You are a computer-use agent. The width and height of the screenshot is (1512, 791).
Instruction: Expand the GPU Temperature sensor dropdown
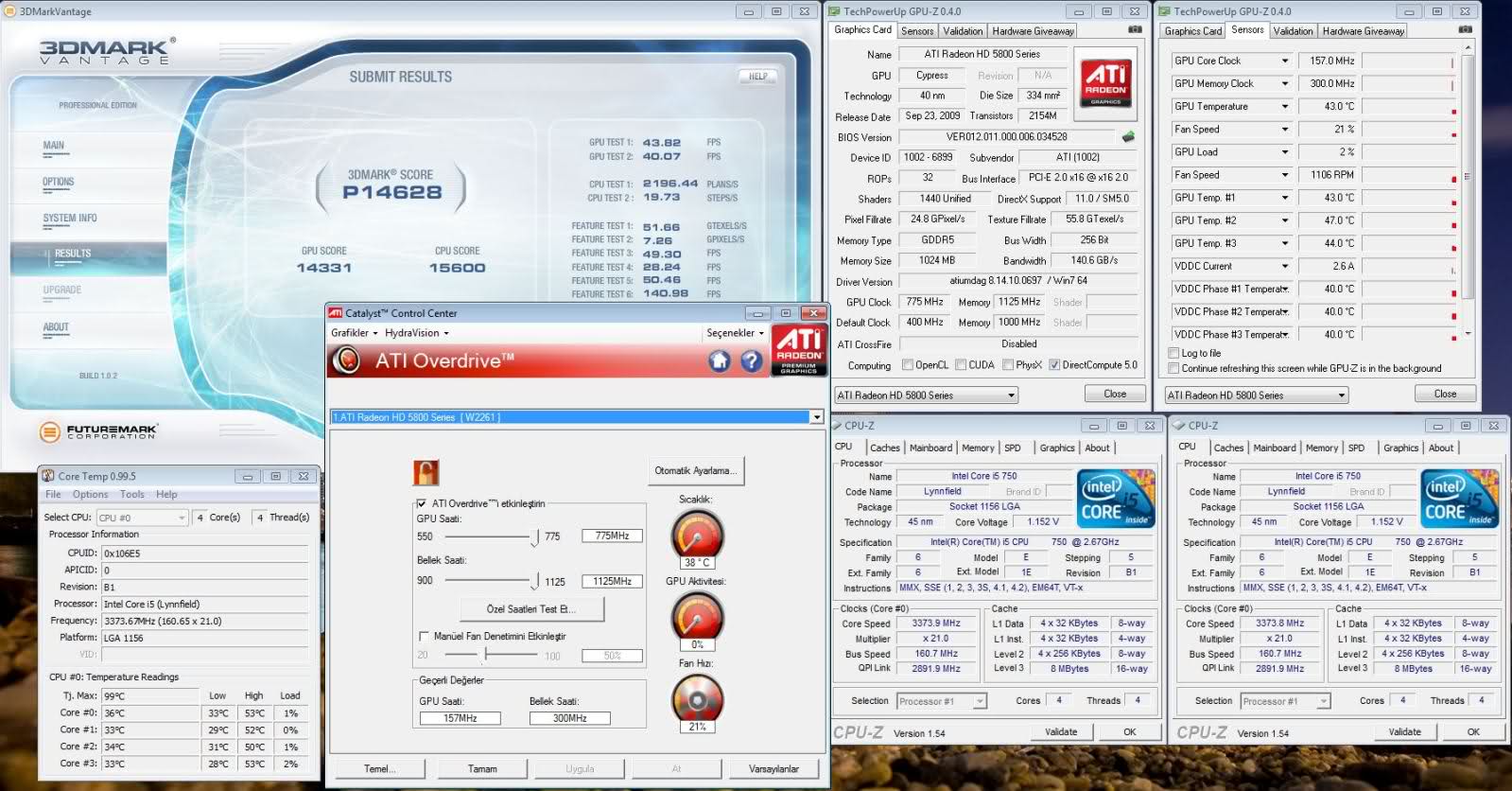(x=1285, y=106)
